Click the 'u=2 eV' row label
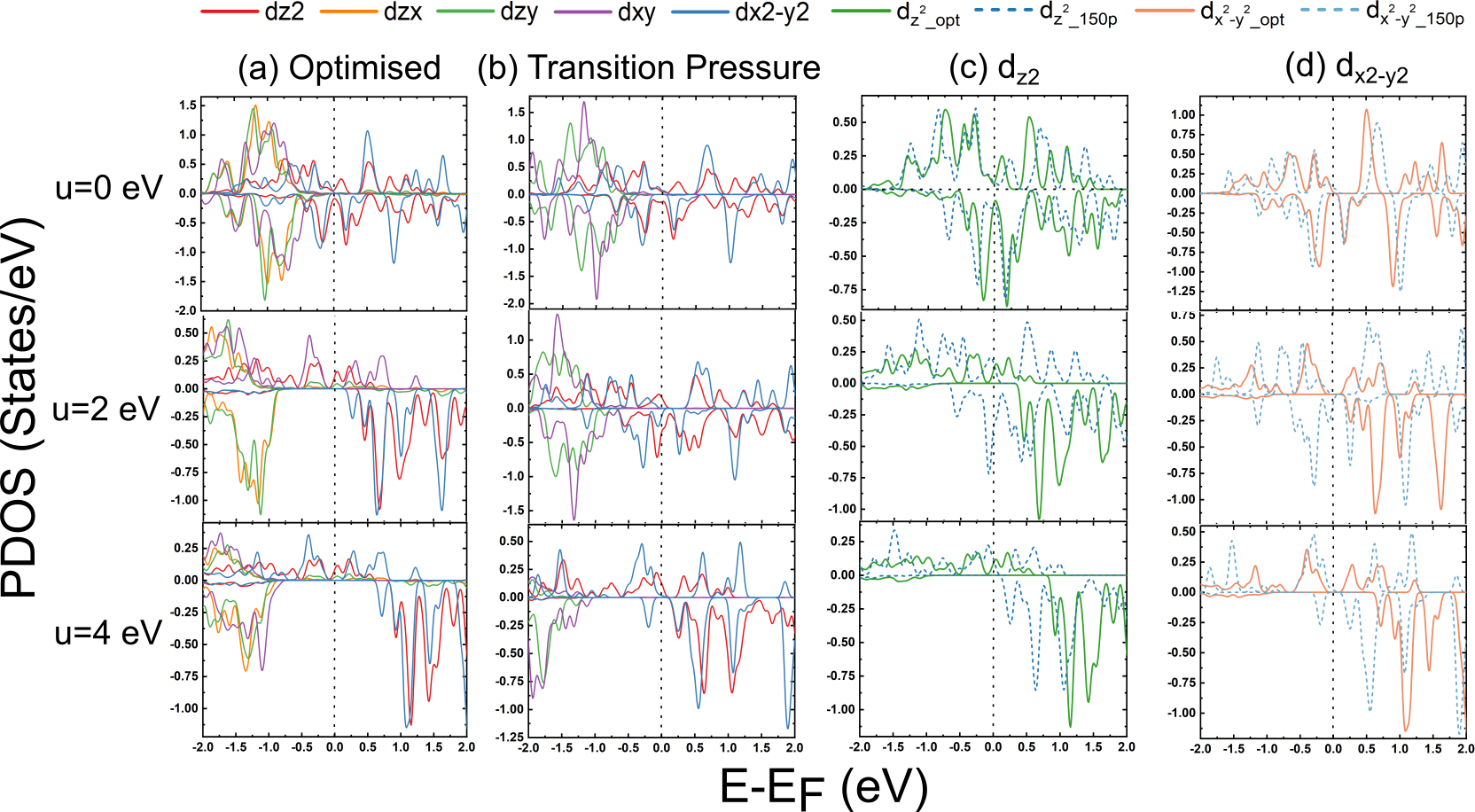 click(x=107, y=409)
